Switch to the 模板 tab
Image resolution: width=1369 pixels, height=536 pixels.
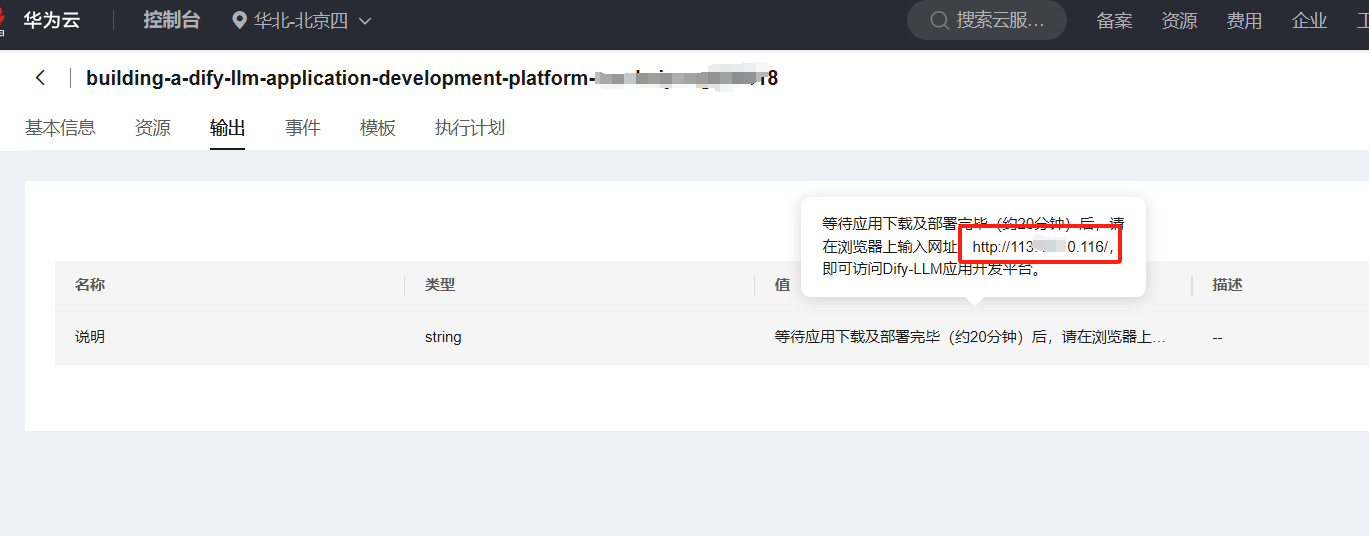[377, 128]
